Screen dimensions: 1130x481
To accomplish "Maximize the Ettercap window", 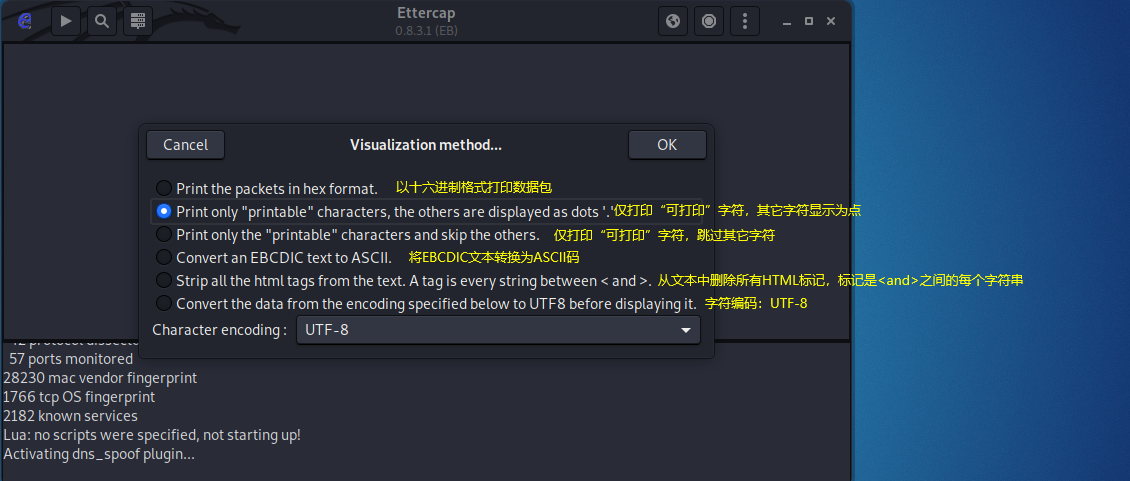I will pos(809,22).
